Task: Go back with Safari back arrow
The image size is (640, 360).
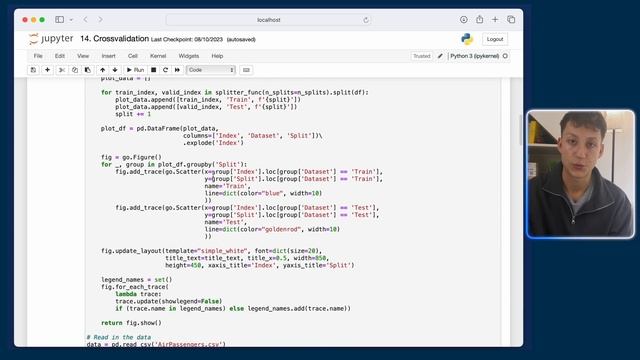Action: (x=85, y=20)
